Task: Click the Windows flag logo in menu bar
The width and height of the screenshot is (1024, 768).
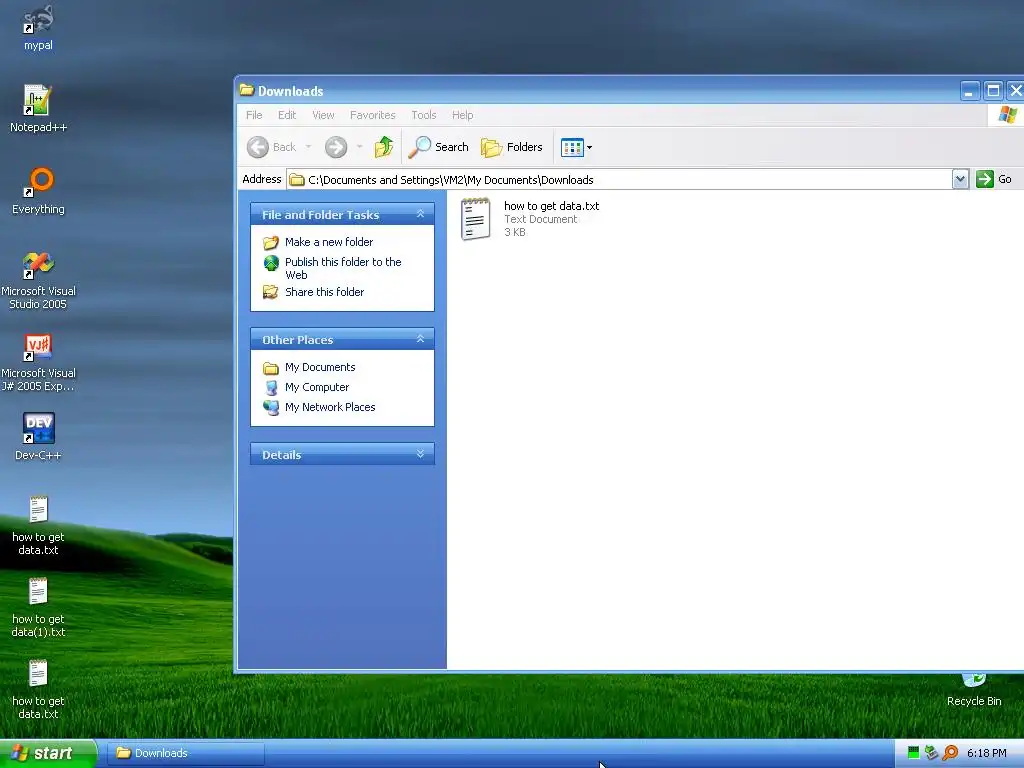Action: [x=1006, y=115]
